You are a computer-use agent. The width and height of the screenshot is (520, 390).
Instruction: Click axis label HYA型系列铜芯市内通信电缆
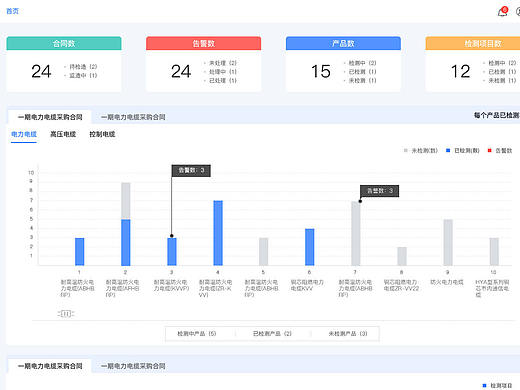(x=492, y=288)
